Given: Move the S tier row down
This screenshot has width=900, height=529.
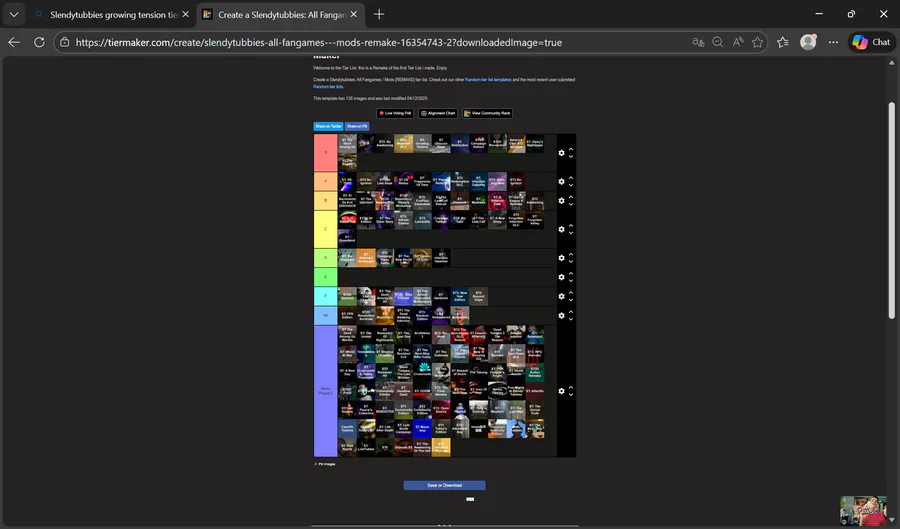Looking at the screenshot, I should pos(571,156).
